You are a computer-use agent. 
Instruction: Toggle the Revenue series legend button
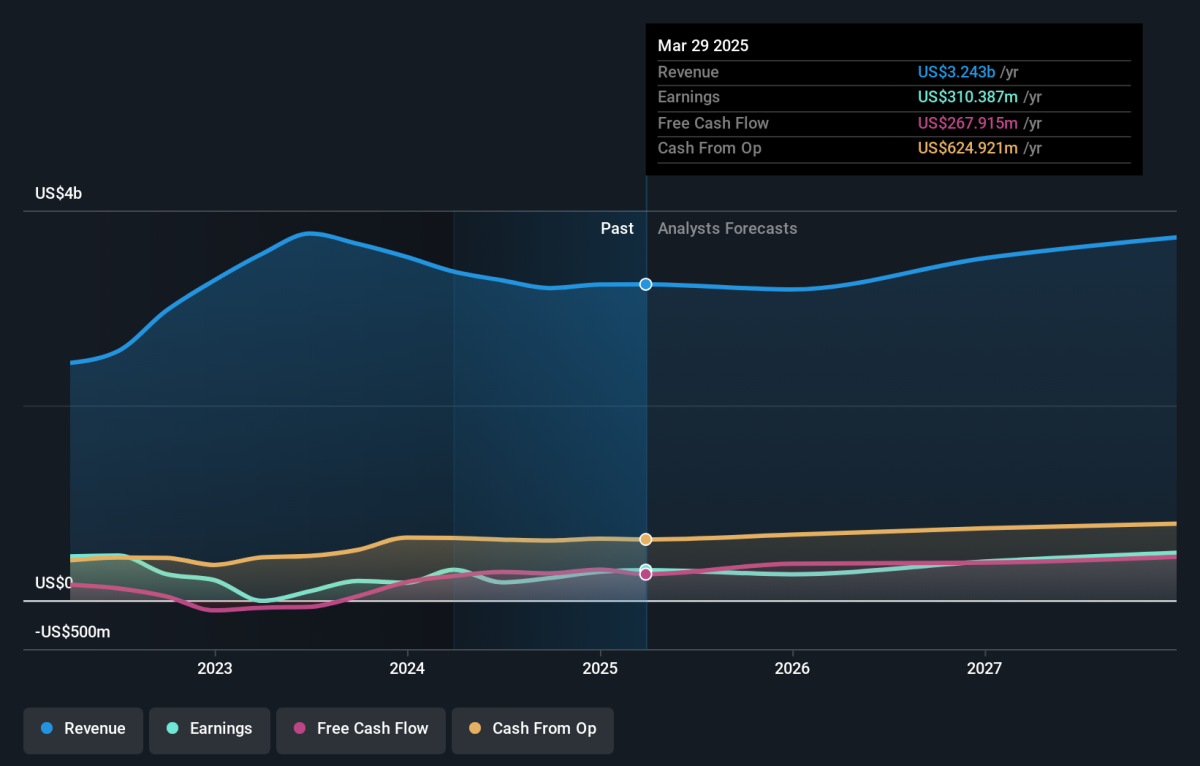click(84, 729)
